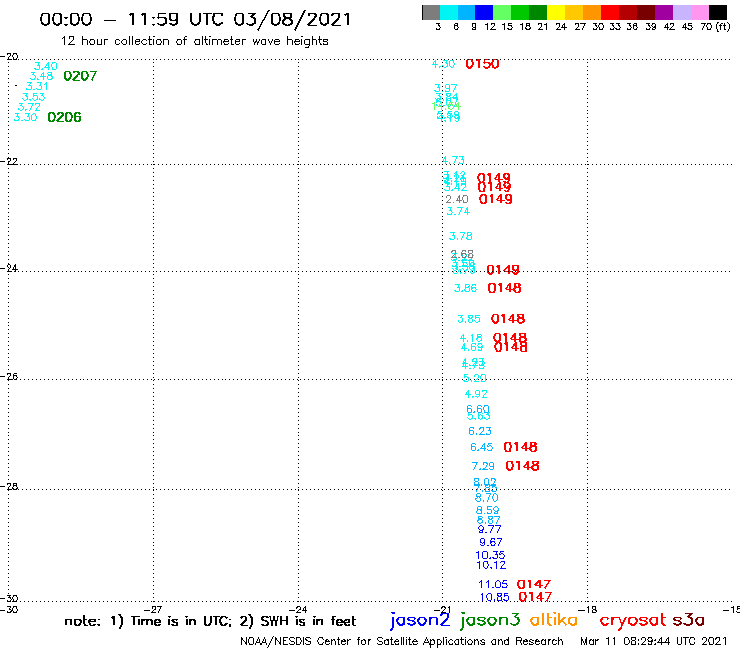Choose the orange 27–30 ft swatch
This screenshot has height=650, width=740.
coord(592,12)
